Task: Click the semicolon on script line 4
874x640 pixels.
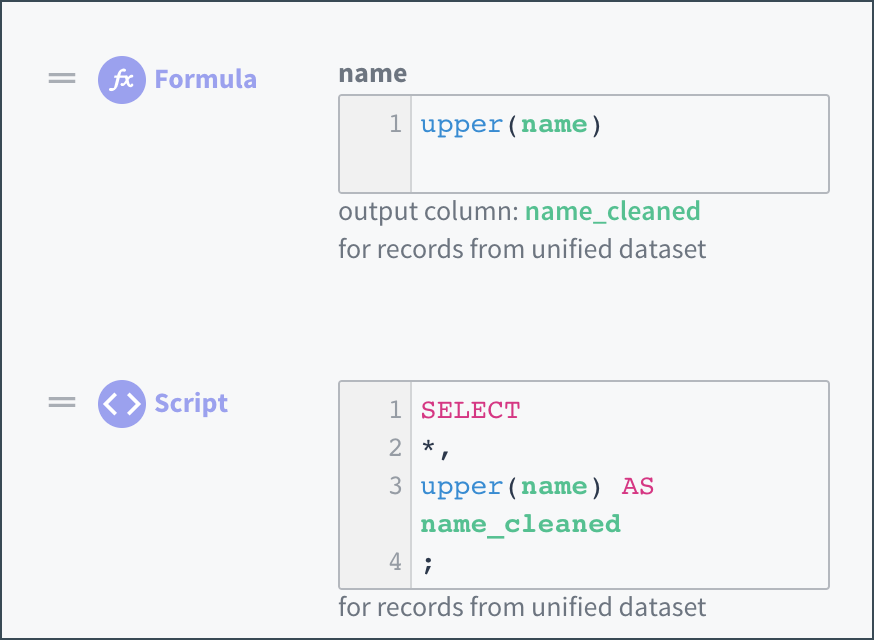Action: (427, 563)
